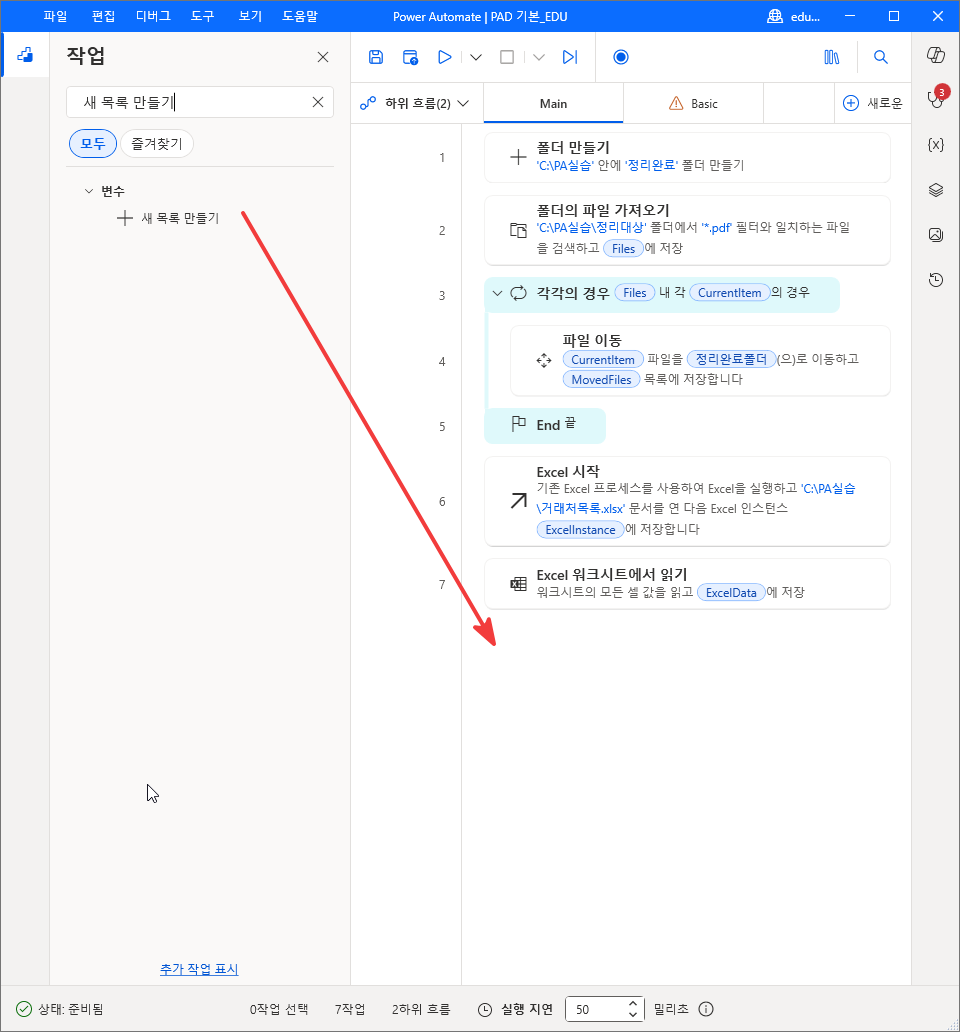Select Excel 워크시트에서 읽기 action

(x=687, y=584)
